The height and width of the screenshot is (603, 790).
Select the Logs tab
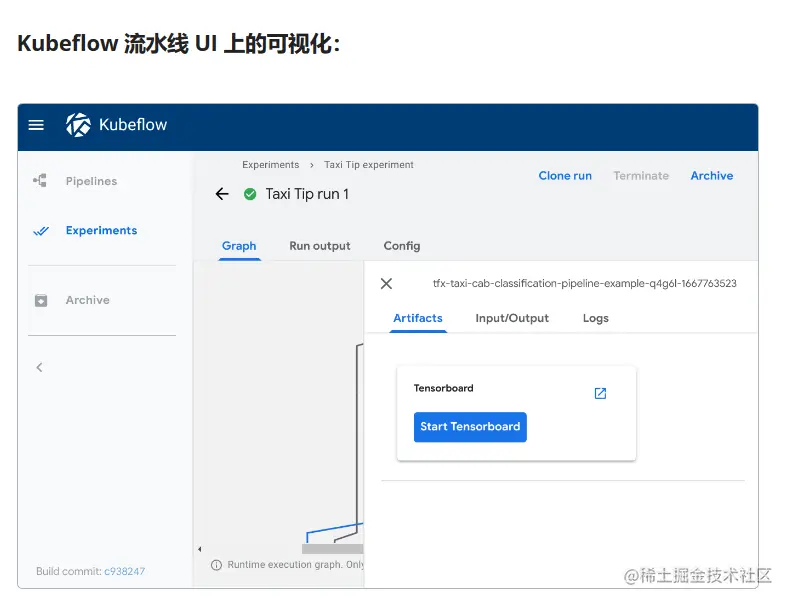pyautogui.click(x=596, y=318)
